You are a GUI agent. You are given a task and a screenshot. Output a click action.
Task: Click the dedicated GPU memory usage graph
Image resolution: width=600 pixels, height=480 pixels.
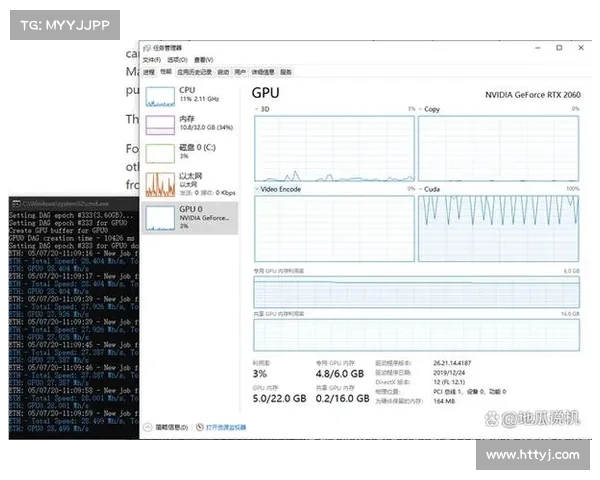click(x=417, y=292)
